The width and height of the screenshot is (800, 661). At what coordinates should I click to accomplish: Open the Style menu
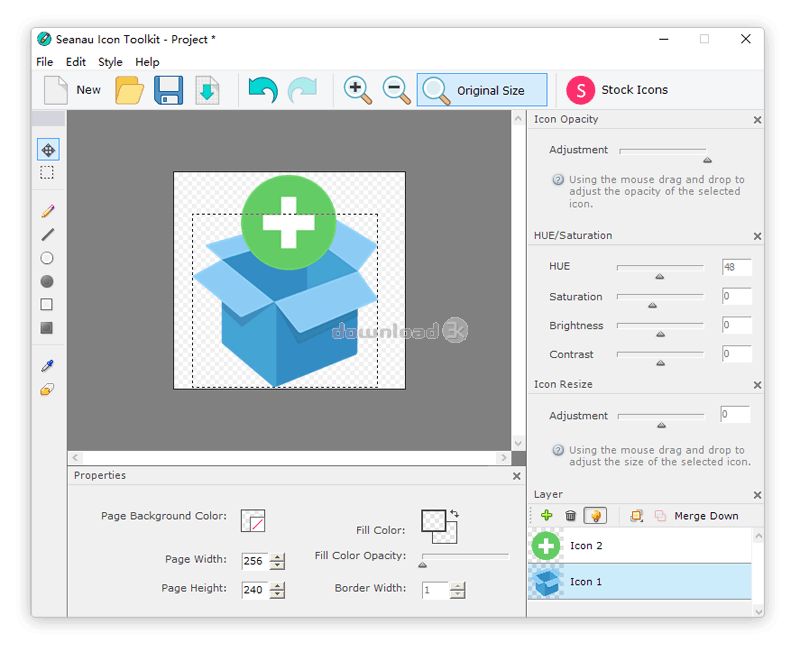[x=110, y=62]
